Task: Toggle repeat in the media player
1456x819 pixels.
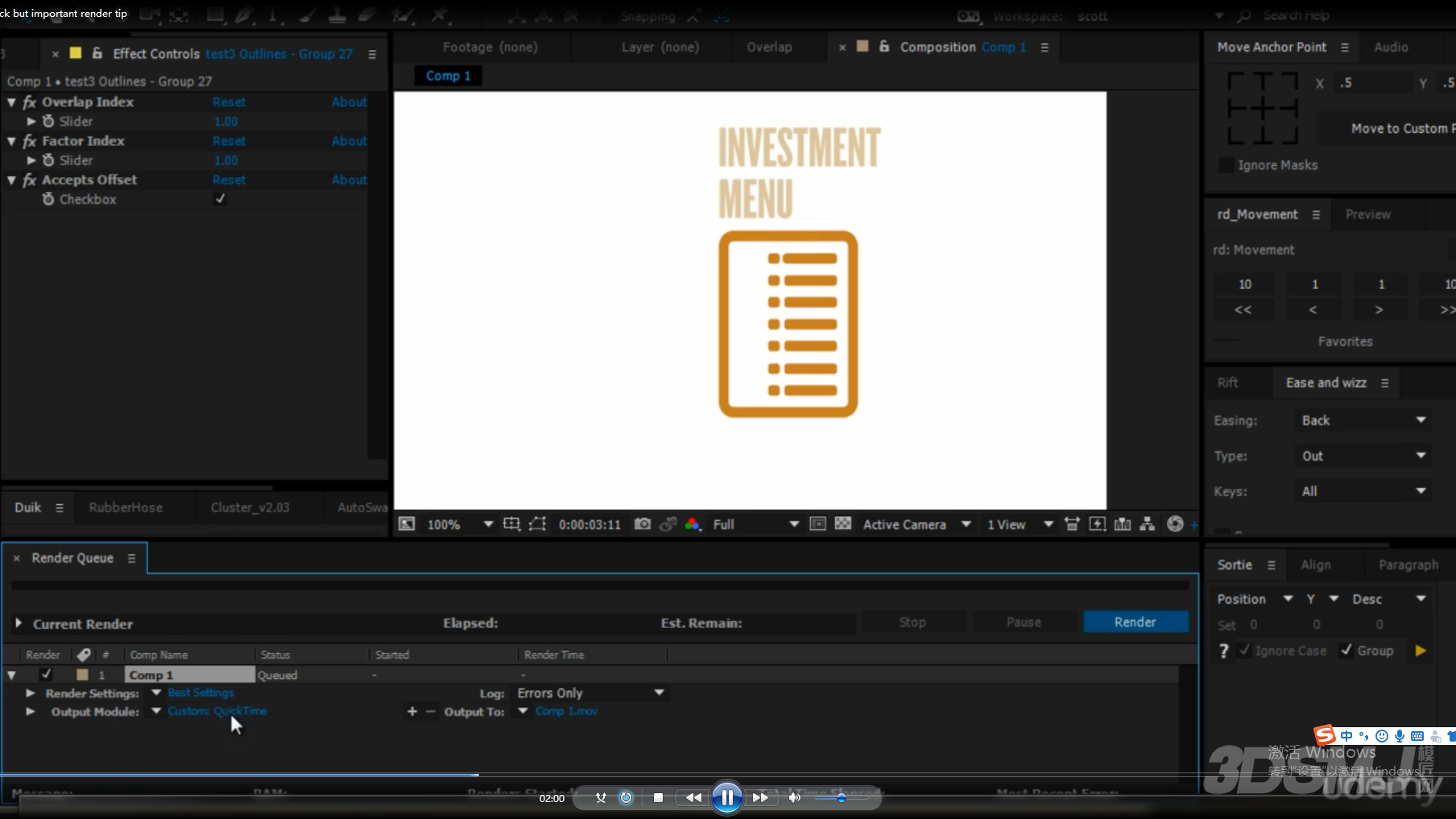Action: 626,797
